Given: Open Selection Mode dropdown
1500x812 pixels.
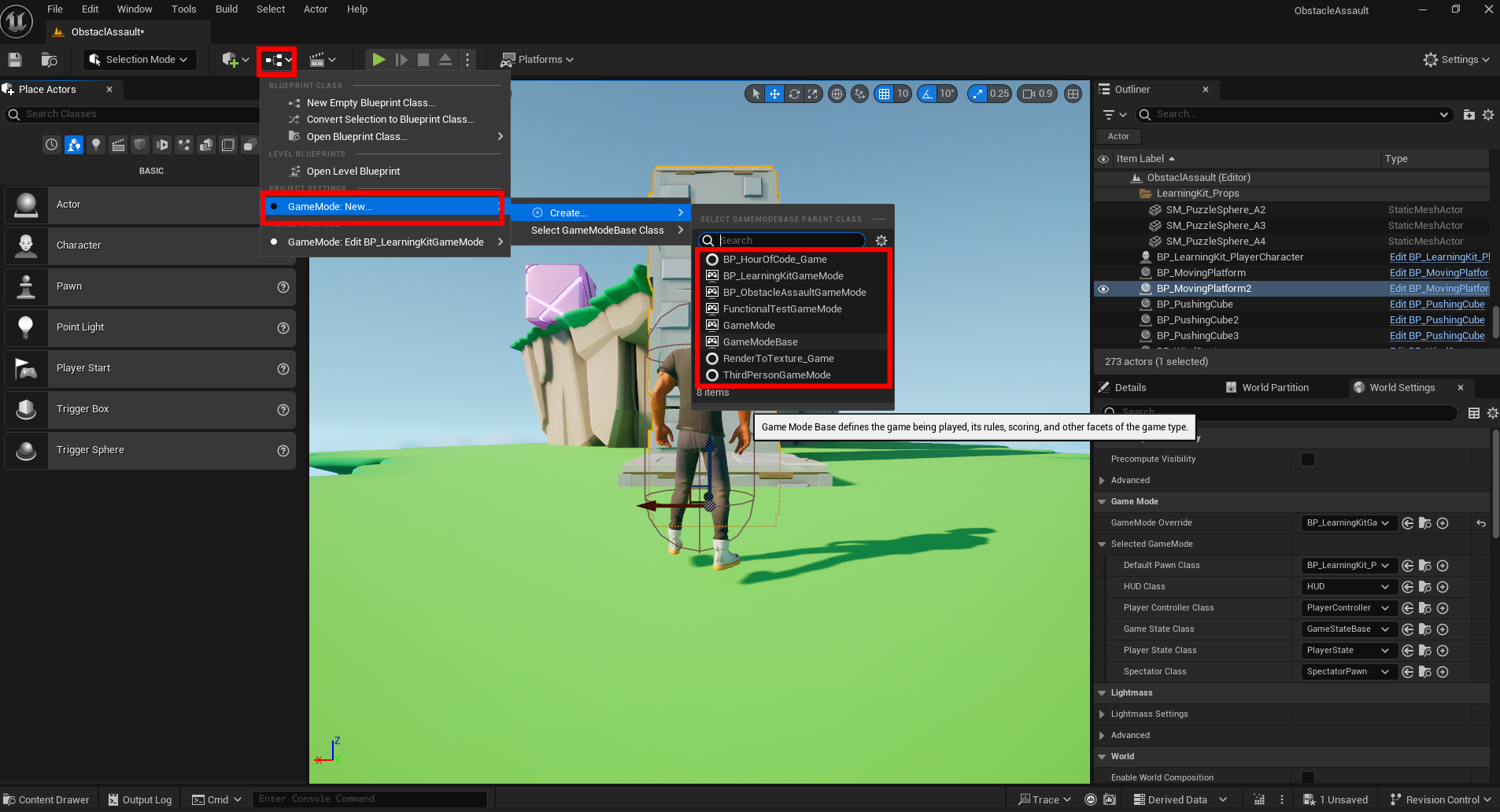Looking at the screenshot, I should click(x=139, y=60).
